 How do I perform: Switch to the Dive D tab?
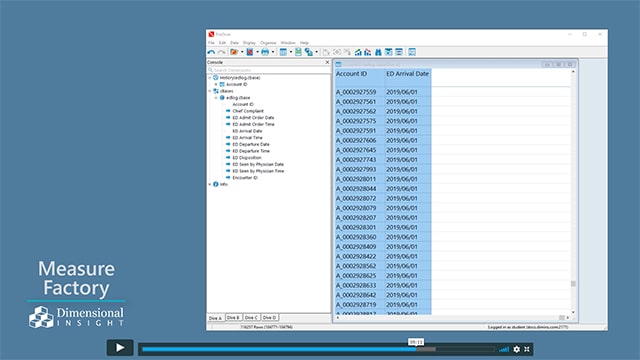270,317
